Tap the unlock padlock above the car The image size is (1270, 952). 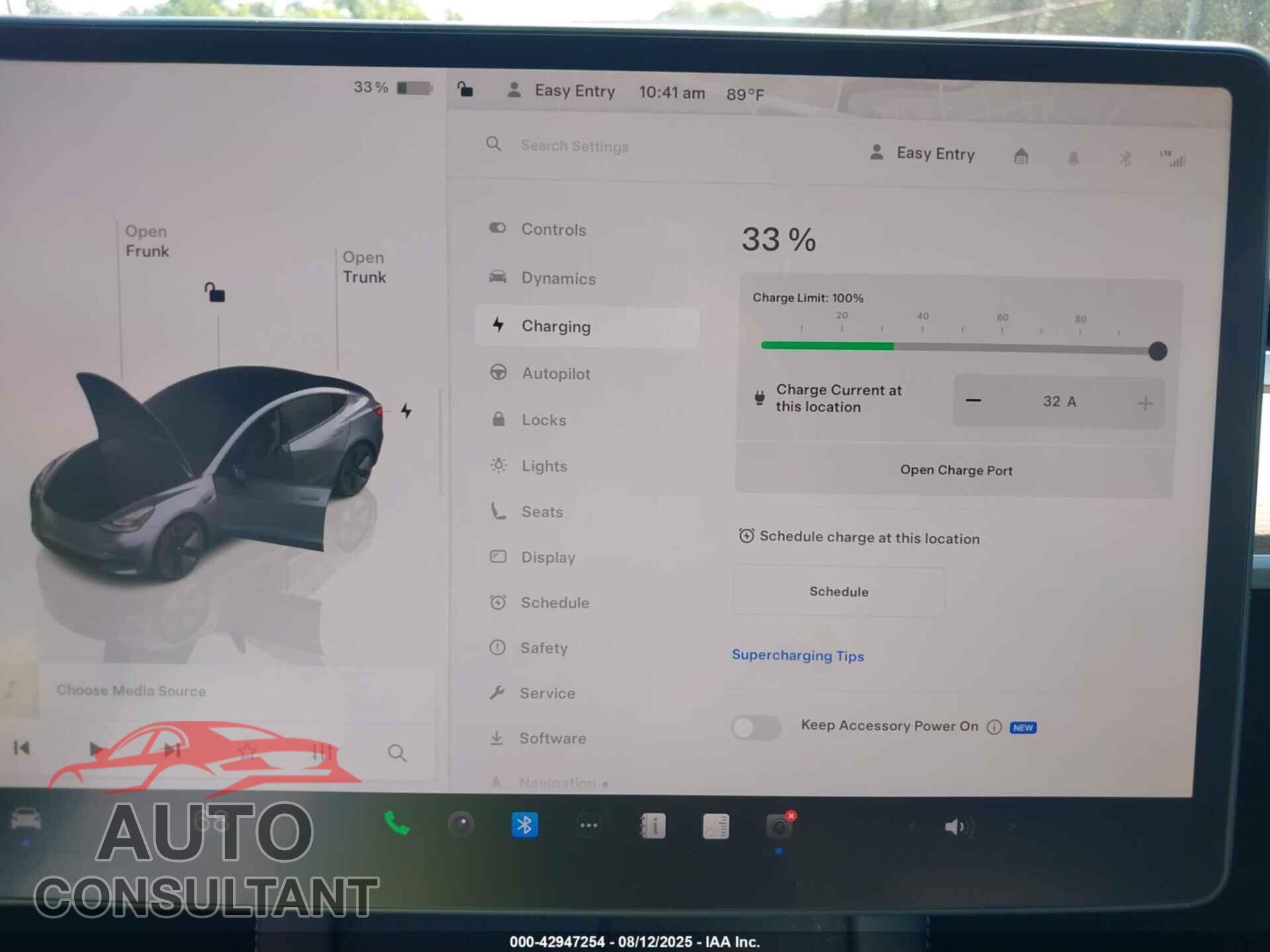[214, 292]
